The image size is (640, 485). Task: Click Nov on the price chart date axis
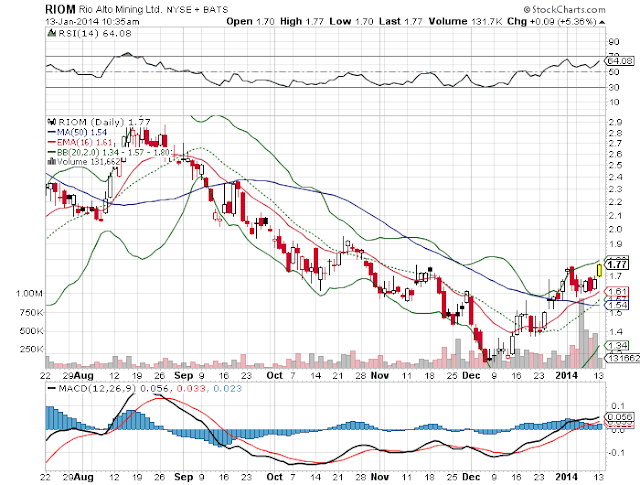point(380,375)
